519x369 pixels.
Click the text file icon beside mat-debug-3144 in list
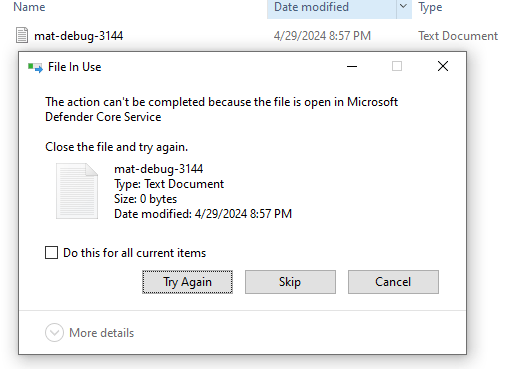click(22, 35)
